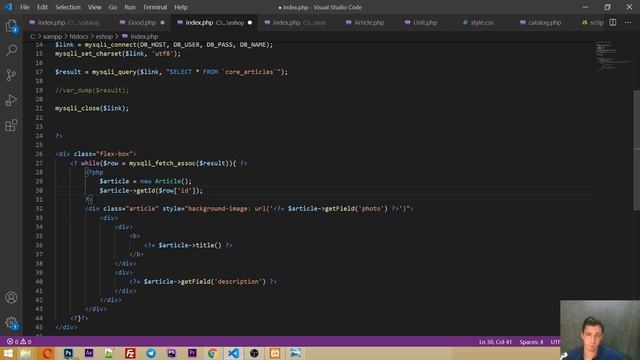Close unsaved index.php eshop tab dot
This screenshot has width=640, height=360.
(250, 22)
